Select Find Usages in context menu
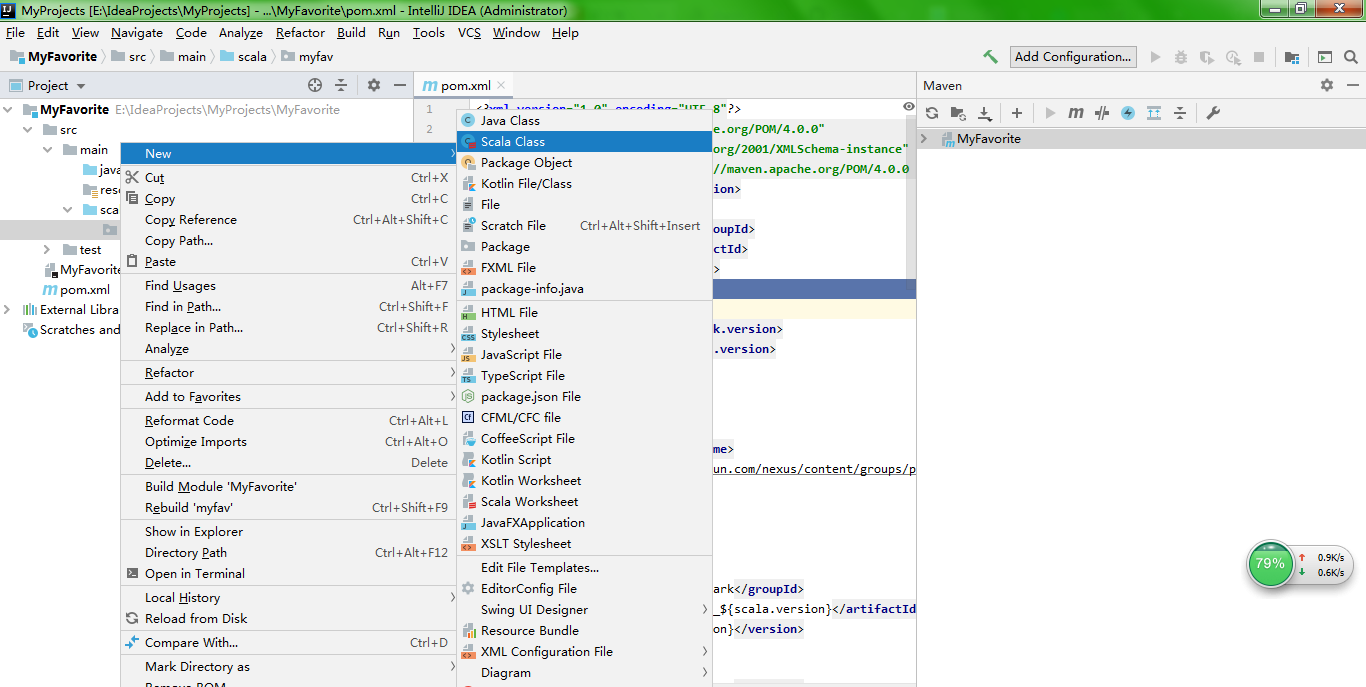Screen dimensions: 1366x687 [x=288, y=286]
